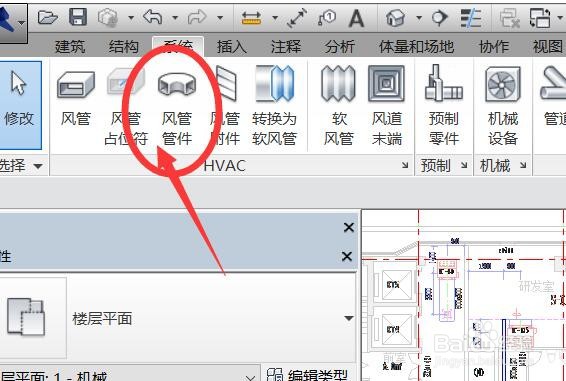566x381 pixels.
Task: Click the Close Hidden Windows icon
Action: [509, 18]
